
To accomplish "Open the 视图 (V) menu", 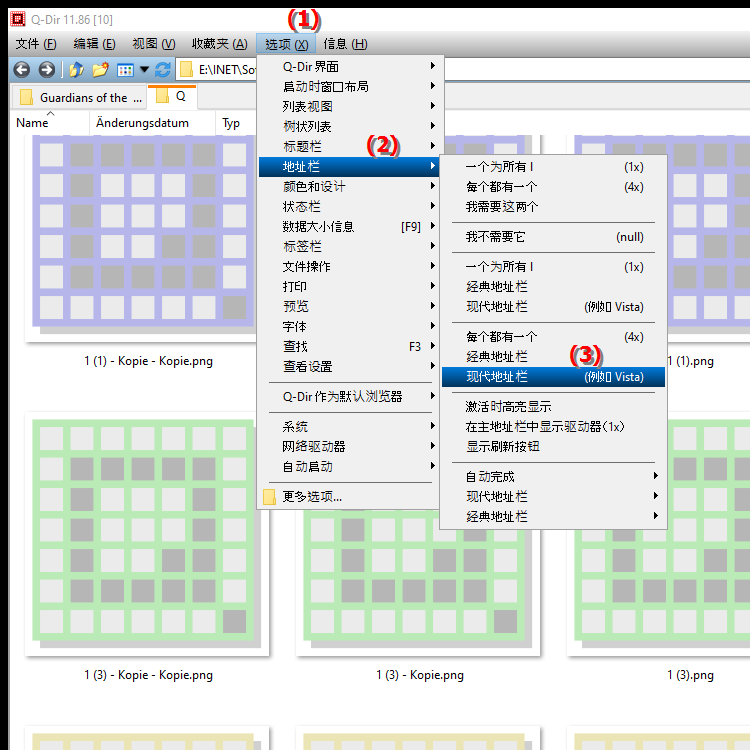I will pos(154,44).
